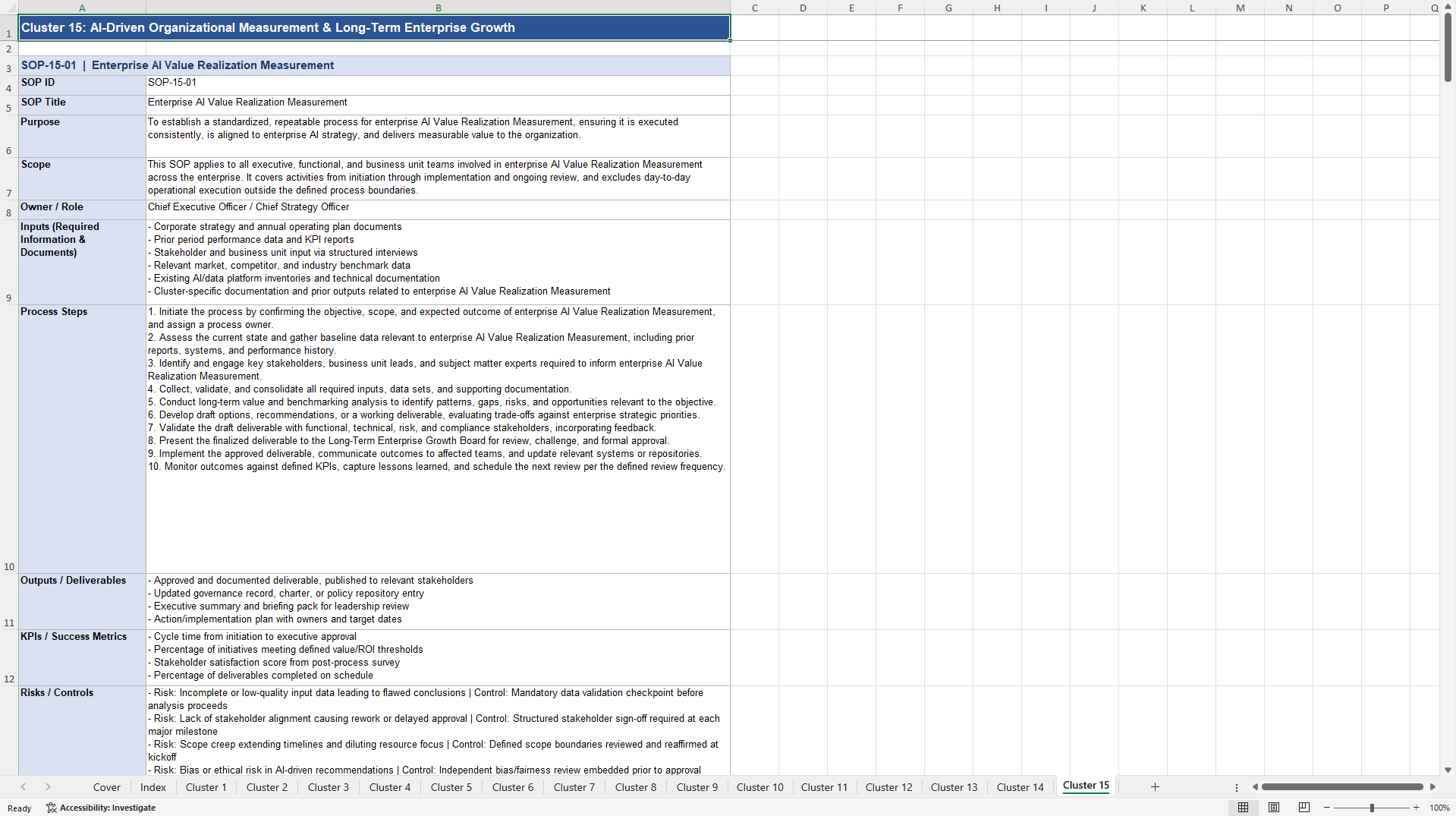The width and height of the screenshot is (1456, 816).
Task: Click the horizontal scrollbar thumb
Action: 1341,787
